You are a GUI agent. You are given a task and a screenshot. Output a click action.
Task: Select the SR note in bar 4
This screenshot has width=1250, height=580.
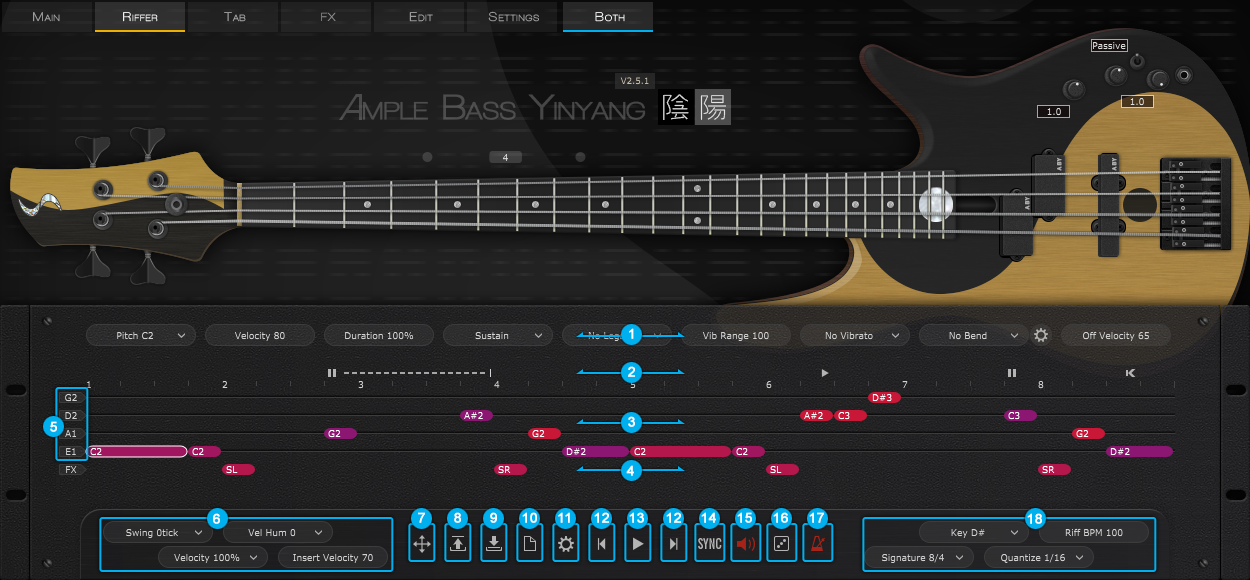coord(511,470)
